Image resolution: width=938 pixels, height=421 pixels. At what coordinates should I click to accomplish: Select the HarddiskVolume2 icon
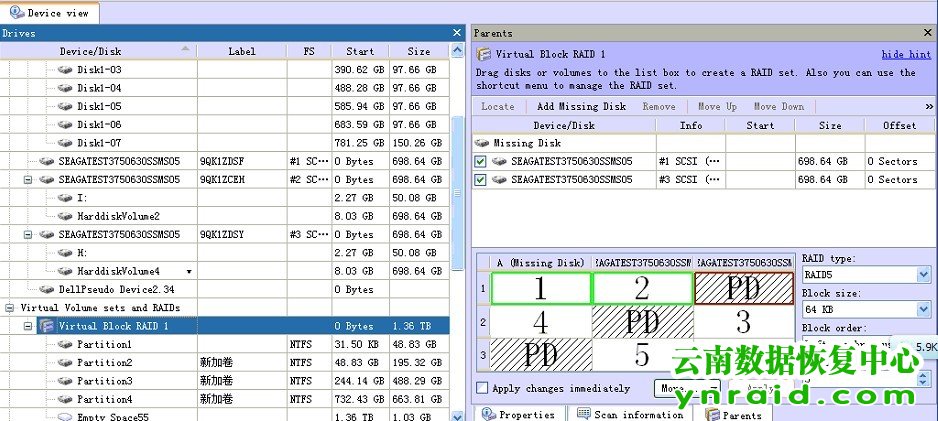click(65, 216)
